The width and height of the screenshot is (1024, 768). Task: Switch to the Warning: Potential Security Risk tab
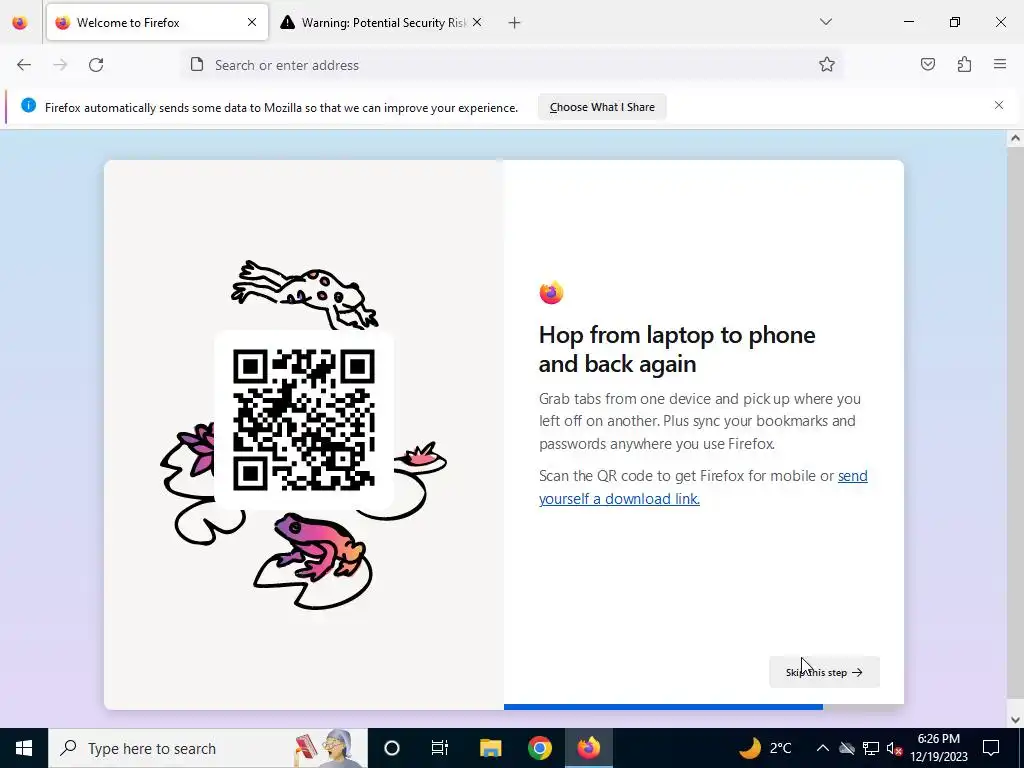click(x=383, y=22)
